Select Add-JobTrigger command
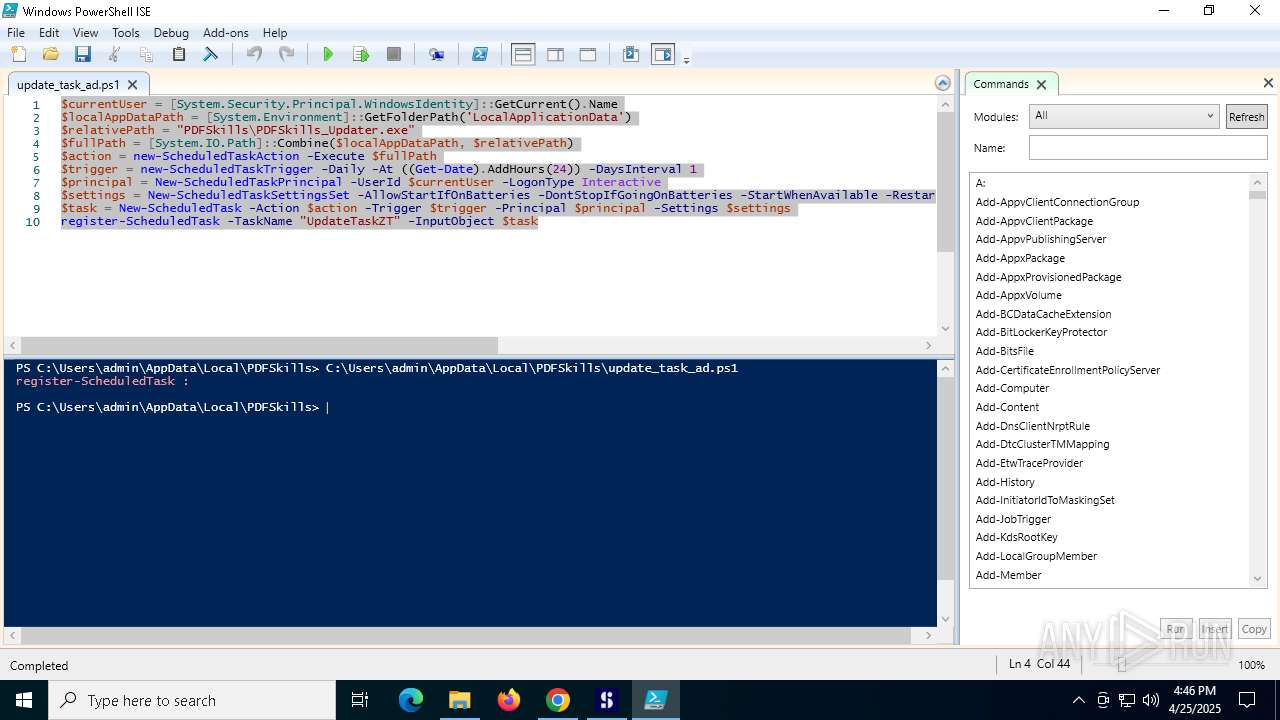This screenshot has width=1280, height=720. click(x=1013, y=519)
